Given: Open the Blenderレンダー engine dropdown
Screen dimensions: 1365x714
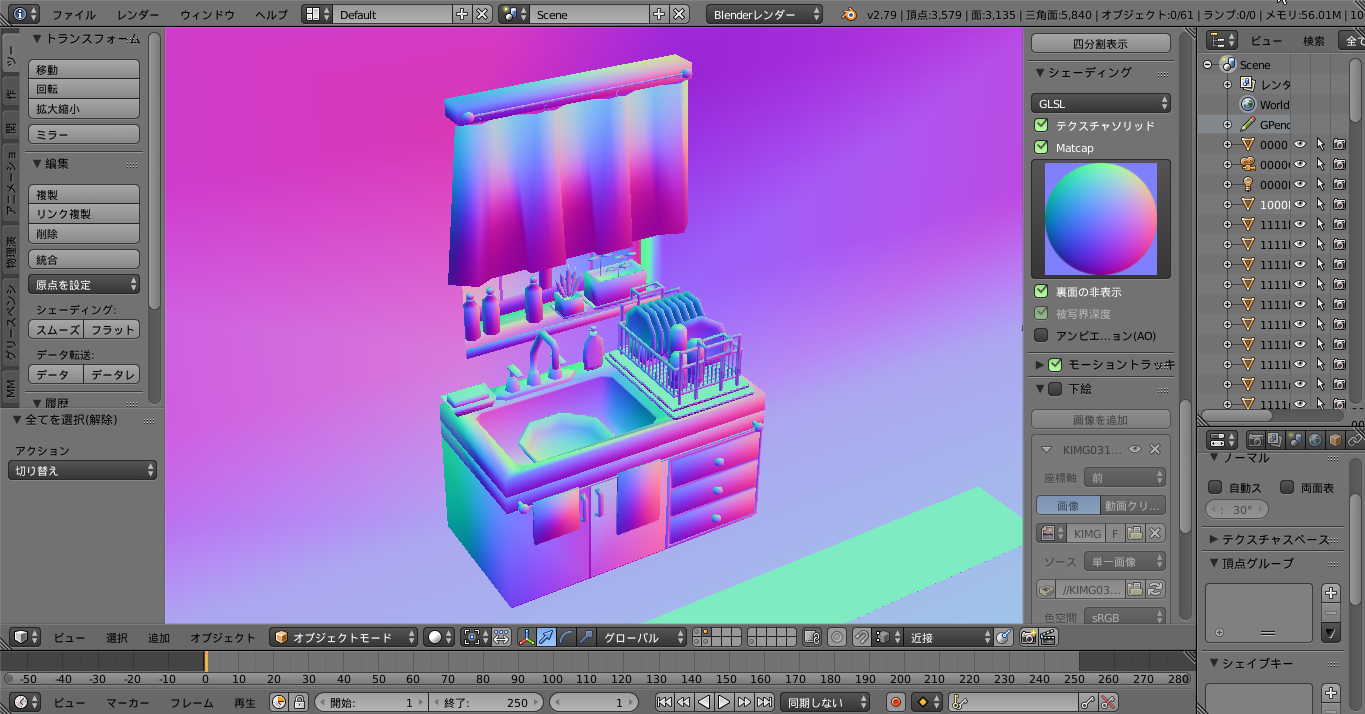Looking at the screenshot, I should [x=764, y=14].
